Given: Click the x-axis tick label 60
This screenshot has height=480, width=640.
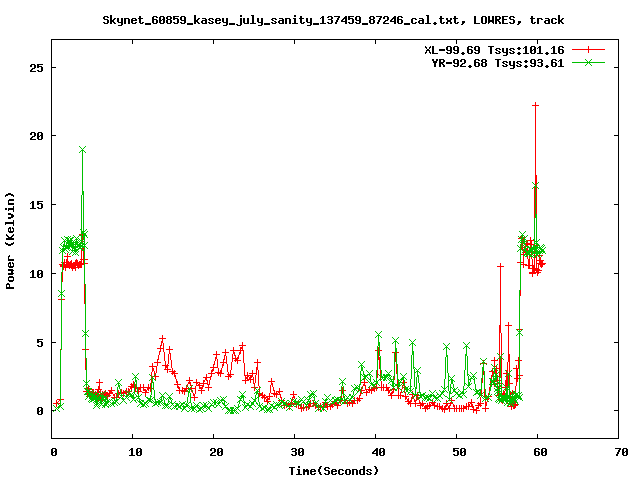Looking at the screenshot, I should [x=540, y=452].
